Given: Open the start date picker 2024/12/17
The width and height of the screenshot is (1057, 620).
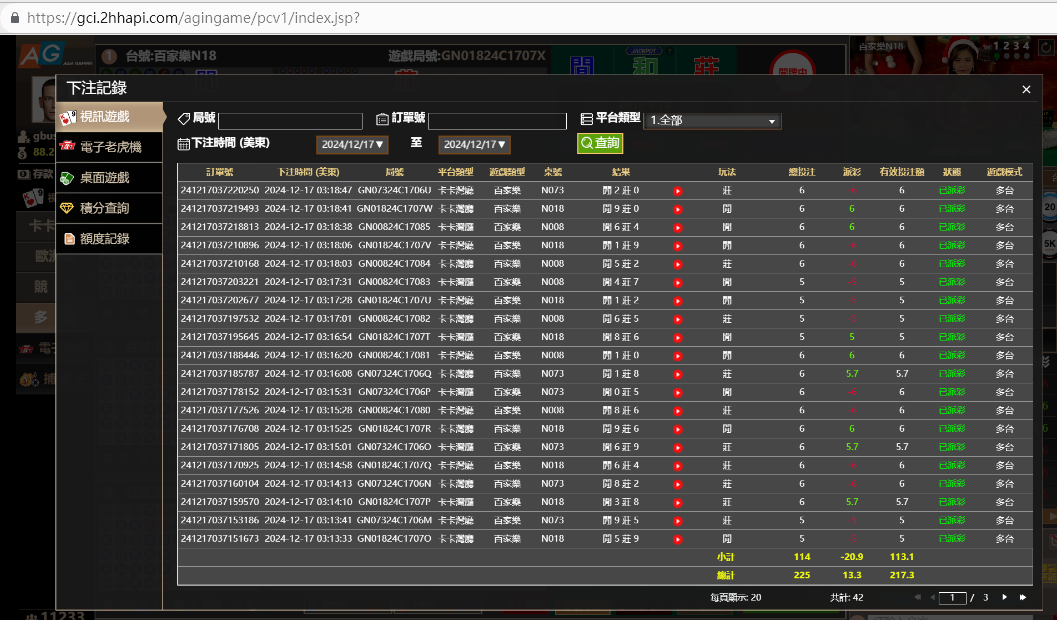Looking at the screenshot, I should tap(351, 145).
